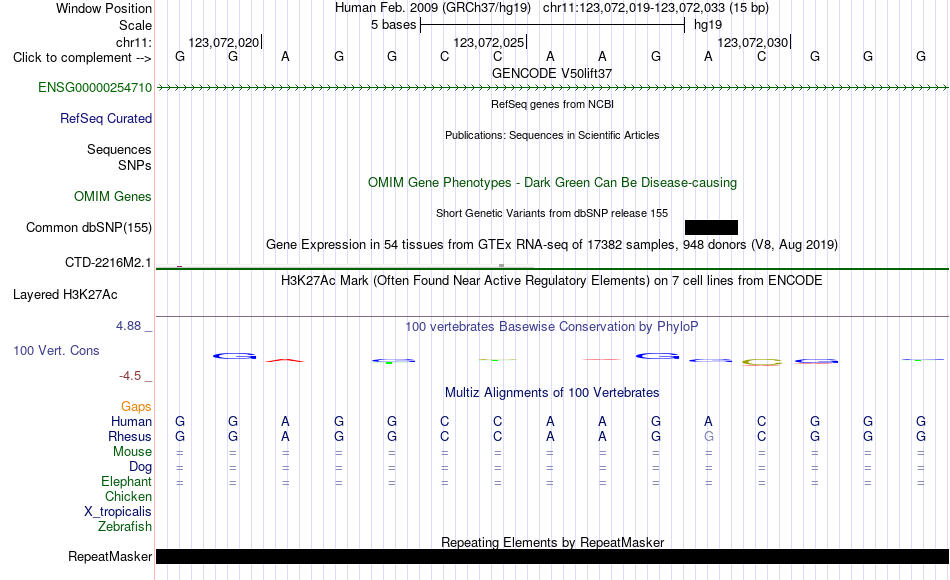Click 'Repeating Elements by RepeatMasker' title
Image resolution: width=950 pixels, height=580 pixels.
tap(552, 542)
